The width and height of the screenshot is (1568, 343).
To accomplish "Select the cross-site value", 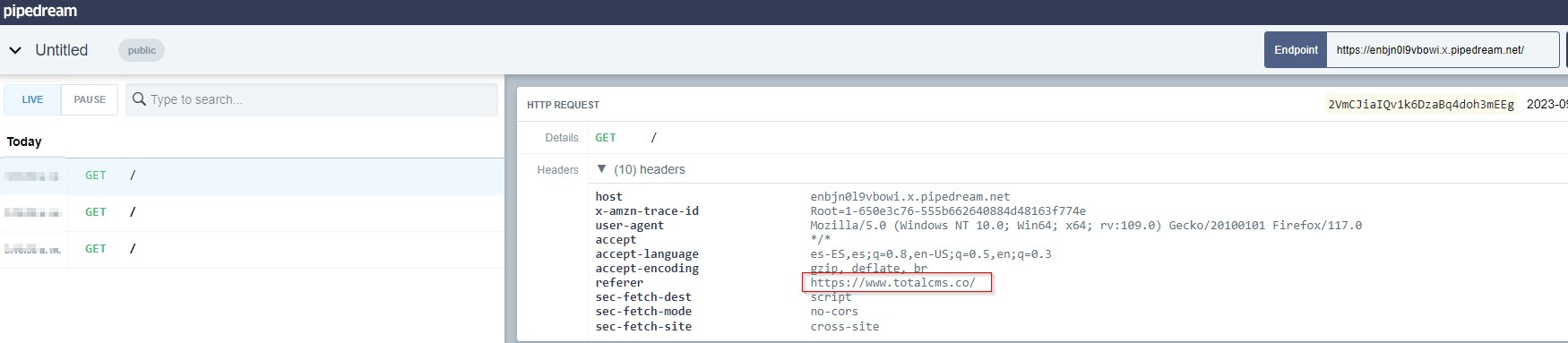I will pos(845,326).
